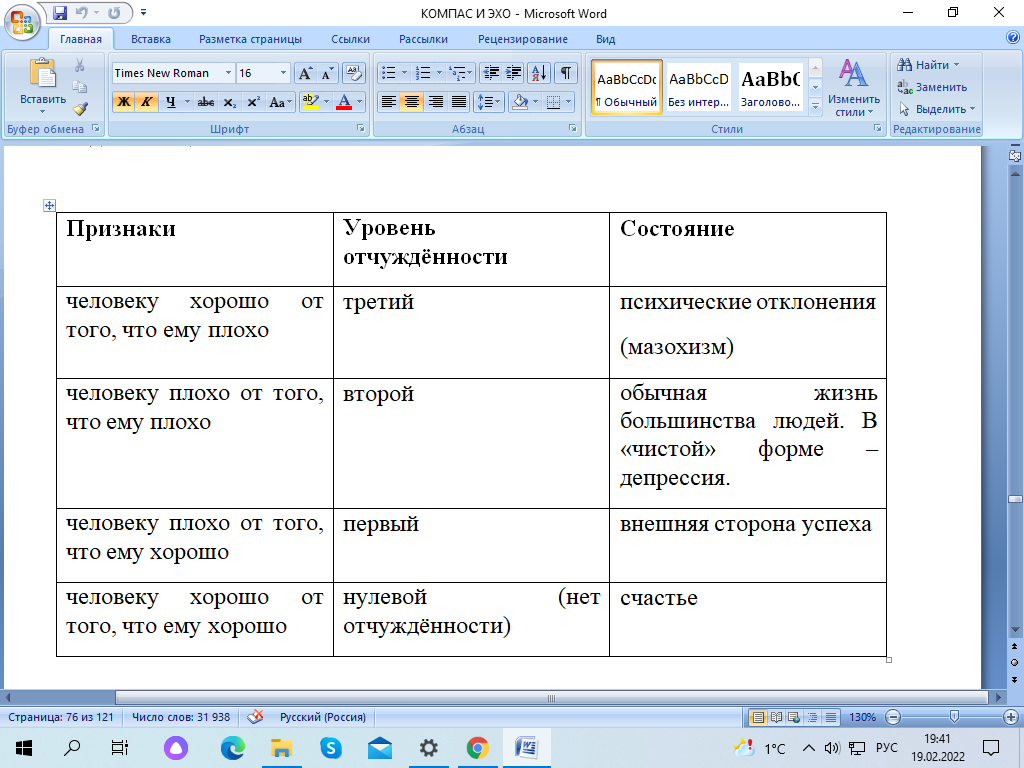Apply subscript formatting

pyautogui.click(x=230, y=102)
